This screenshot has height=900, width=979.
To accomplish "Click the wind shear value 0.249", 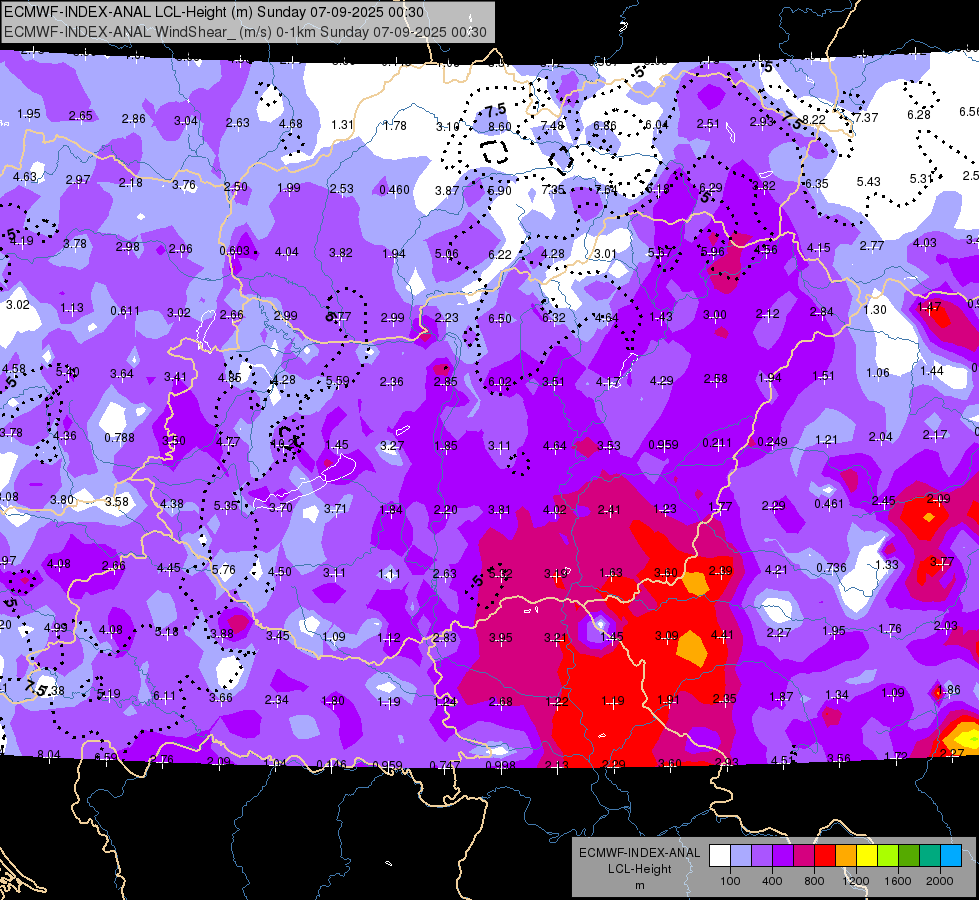I will point(772,442).
